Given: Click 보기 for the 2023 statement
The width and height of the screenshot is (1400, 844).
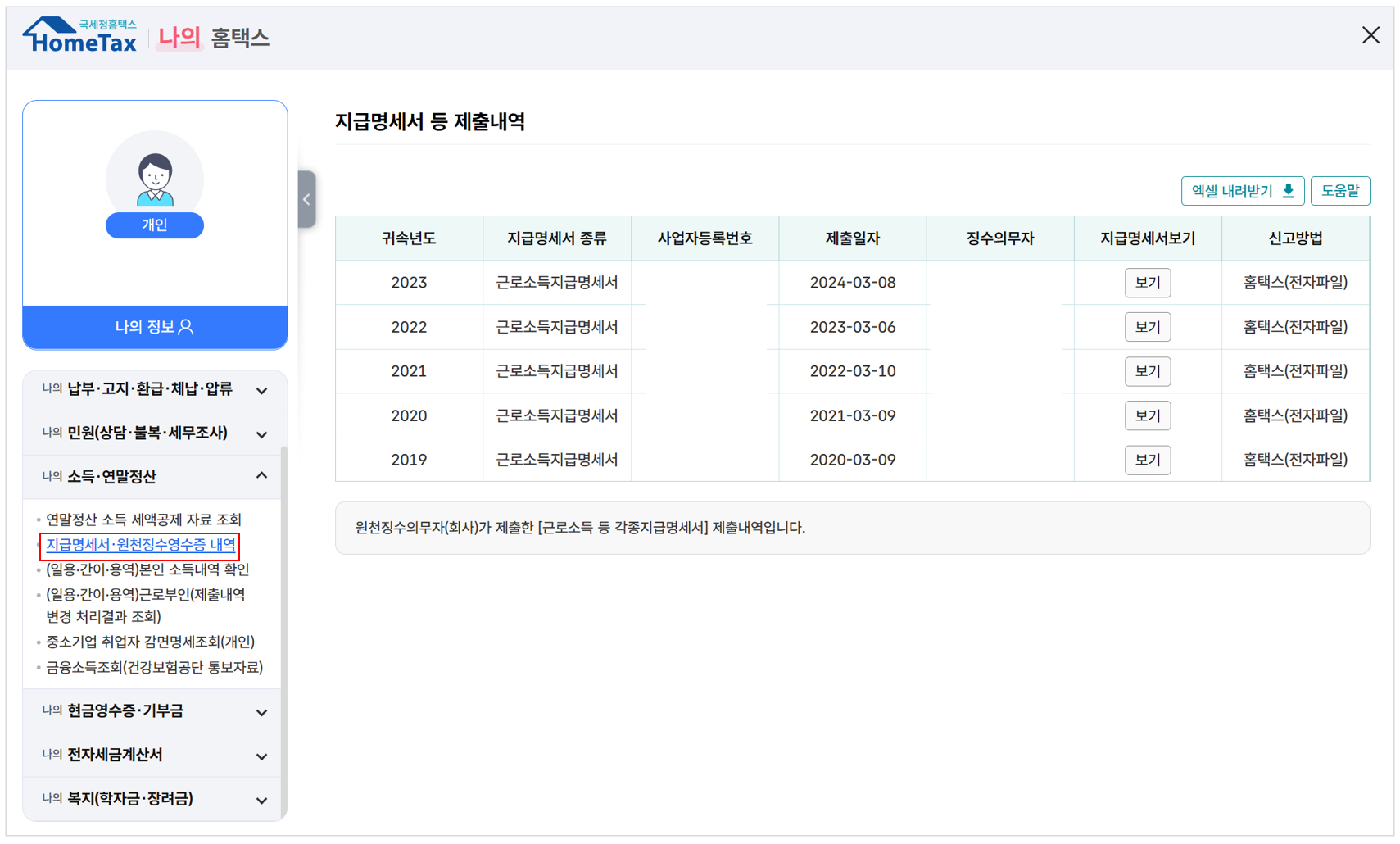Looking at the screenshot, I should 1147,282.
